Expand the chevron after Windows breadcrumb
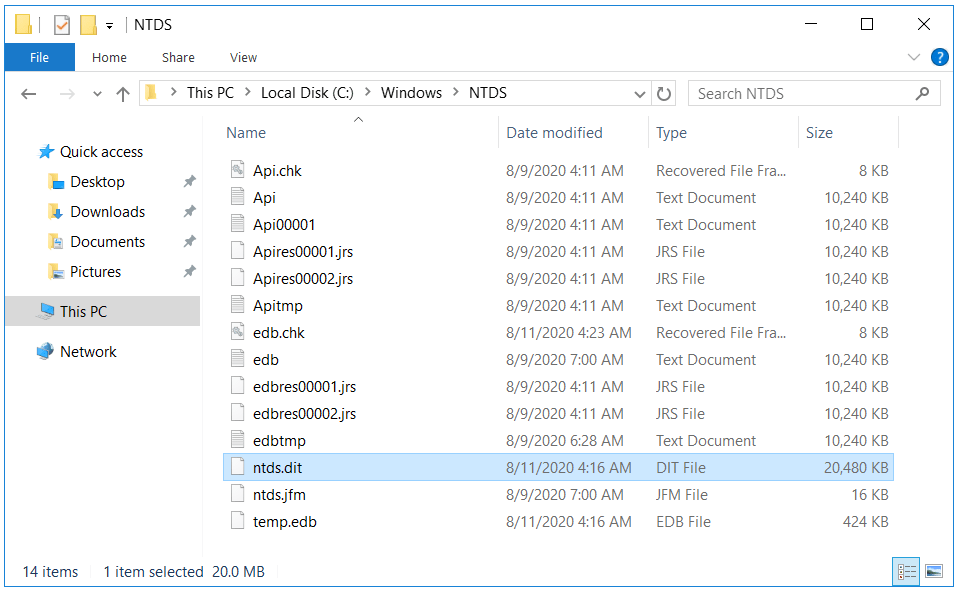 click(456, 92)
